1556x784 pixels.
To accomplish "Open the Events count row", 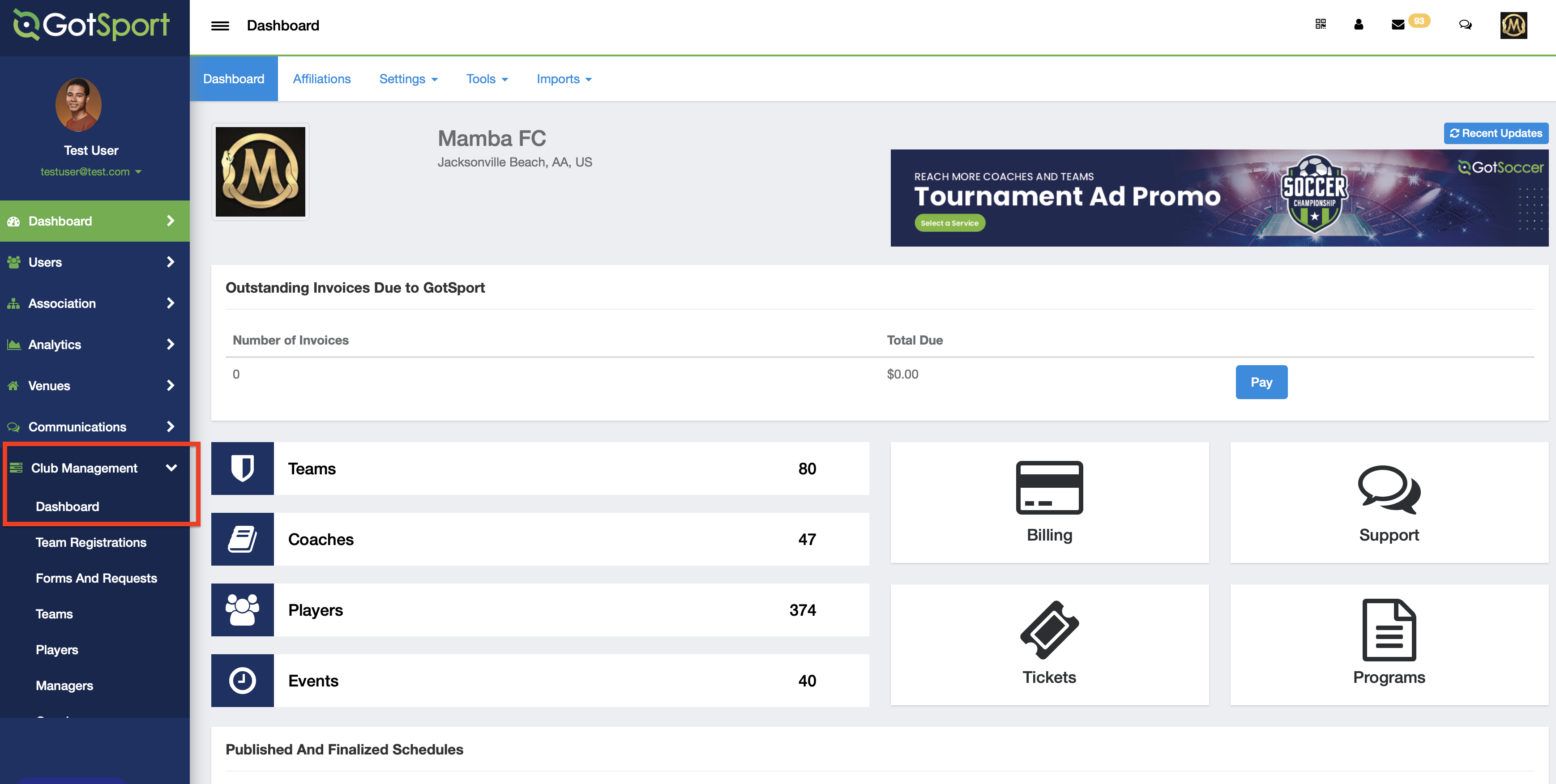I will tap(540, 680).
